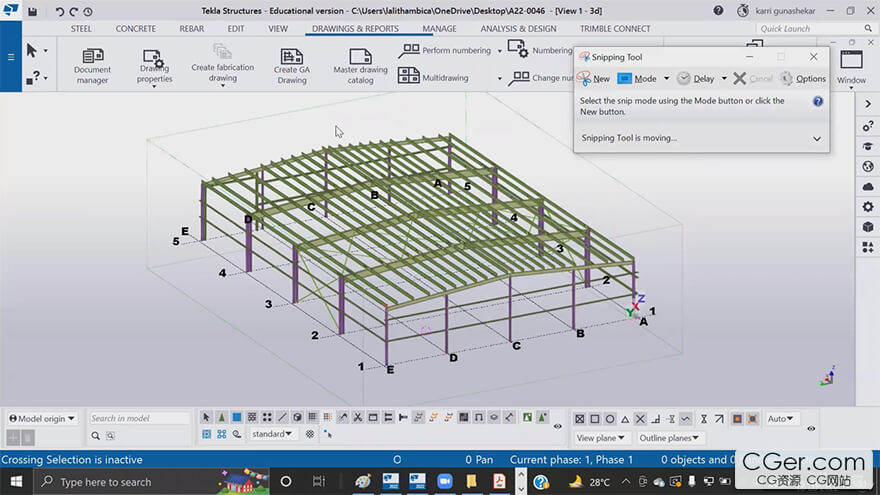Click the save icon in title bar

pos(33,11)
